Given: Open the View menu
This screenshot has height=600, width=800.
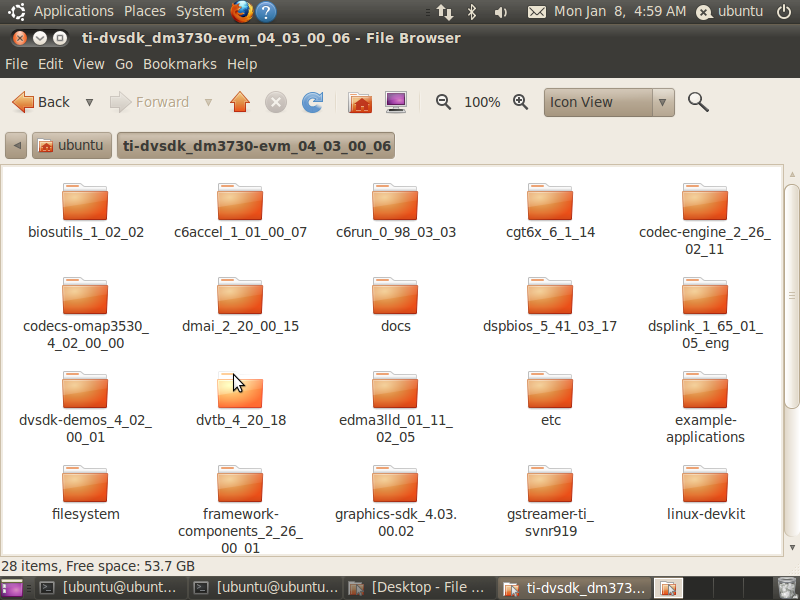Looking at the screenshot, I should (89, 64).
